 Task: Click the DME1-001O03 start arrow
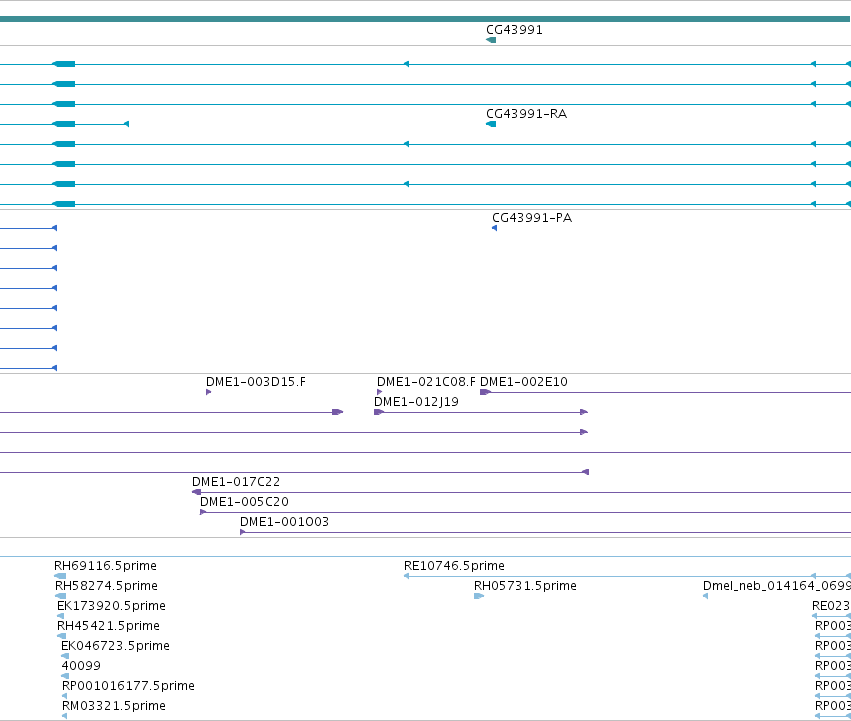coord(243,532)
